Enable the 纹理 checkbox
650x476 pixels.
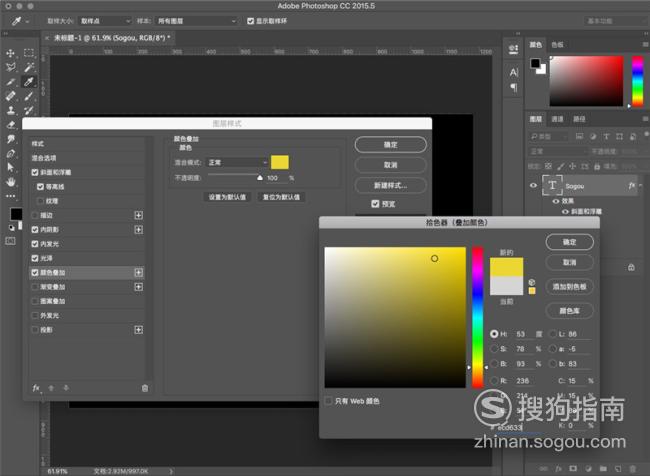[x=40, y=201]
